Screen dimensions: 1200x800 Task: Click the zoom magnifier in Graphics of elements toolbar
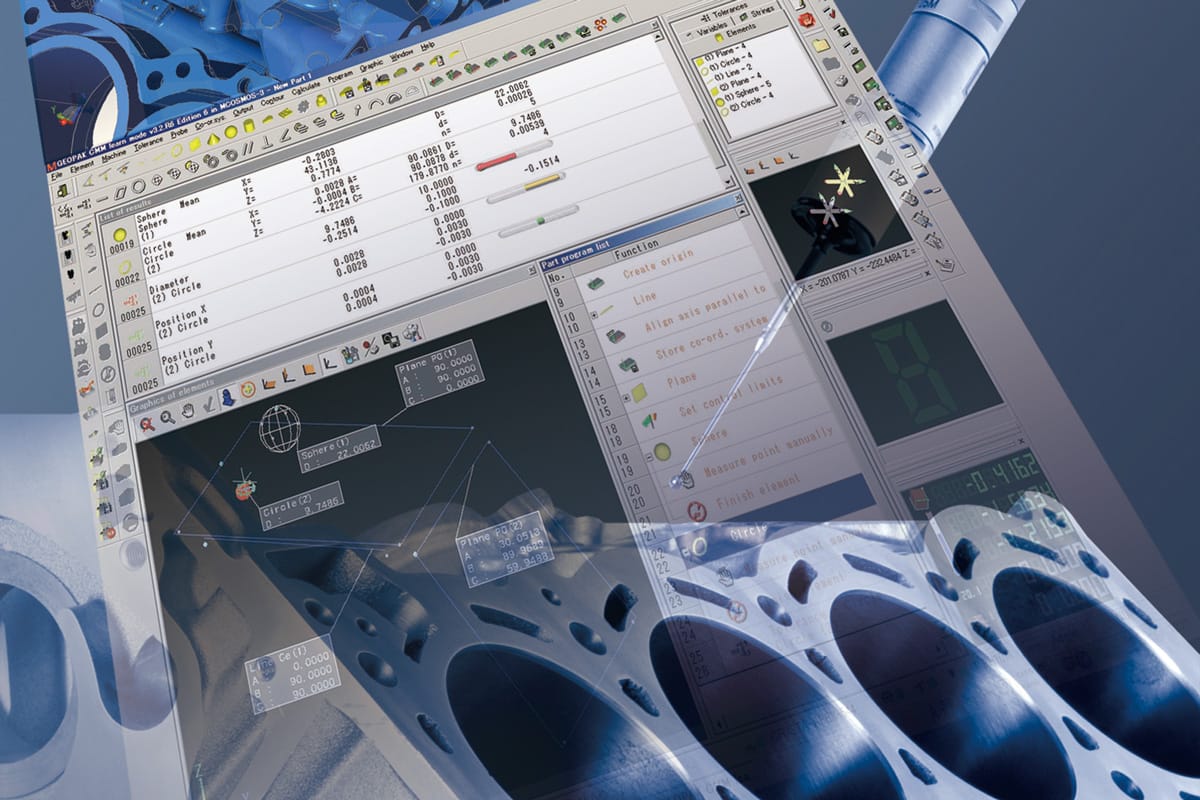(x=166, y=420)
